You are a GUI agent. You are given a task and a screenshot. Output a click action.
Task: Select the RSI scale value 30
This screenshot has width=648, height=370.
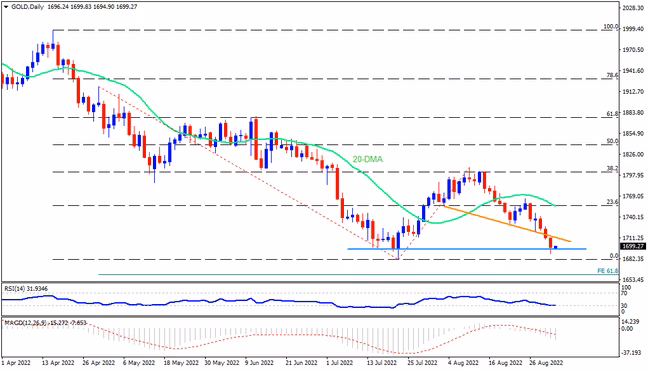click(x=624, y=306)
